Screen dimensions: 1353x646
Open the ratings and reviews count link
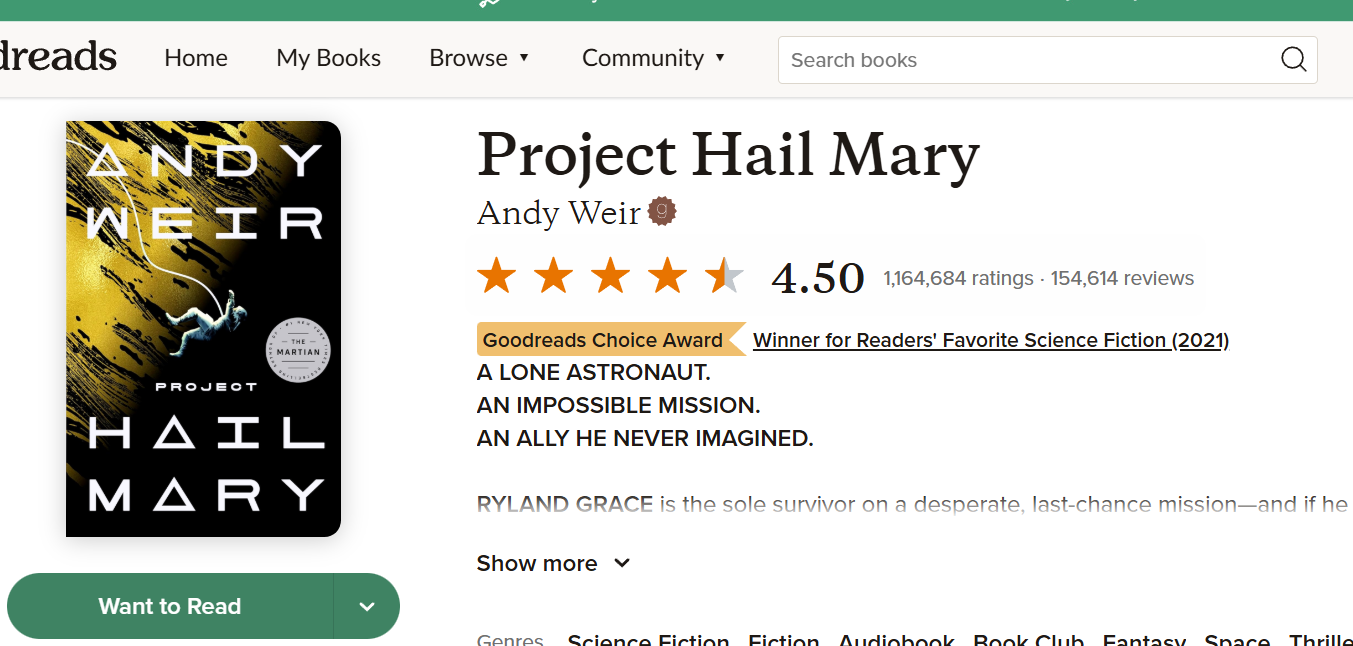click(1038, 278)
